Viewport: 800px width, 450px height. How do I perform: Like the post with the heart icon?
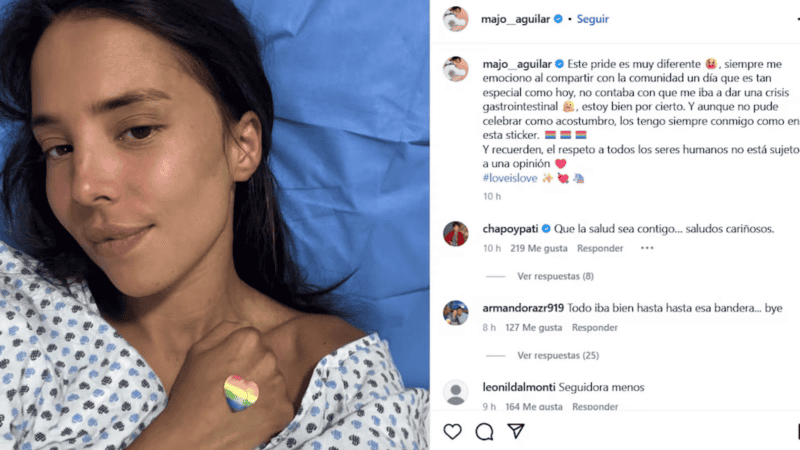[452, 432]
